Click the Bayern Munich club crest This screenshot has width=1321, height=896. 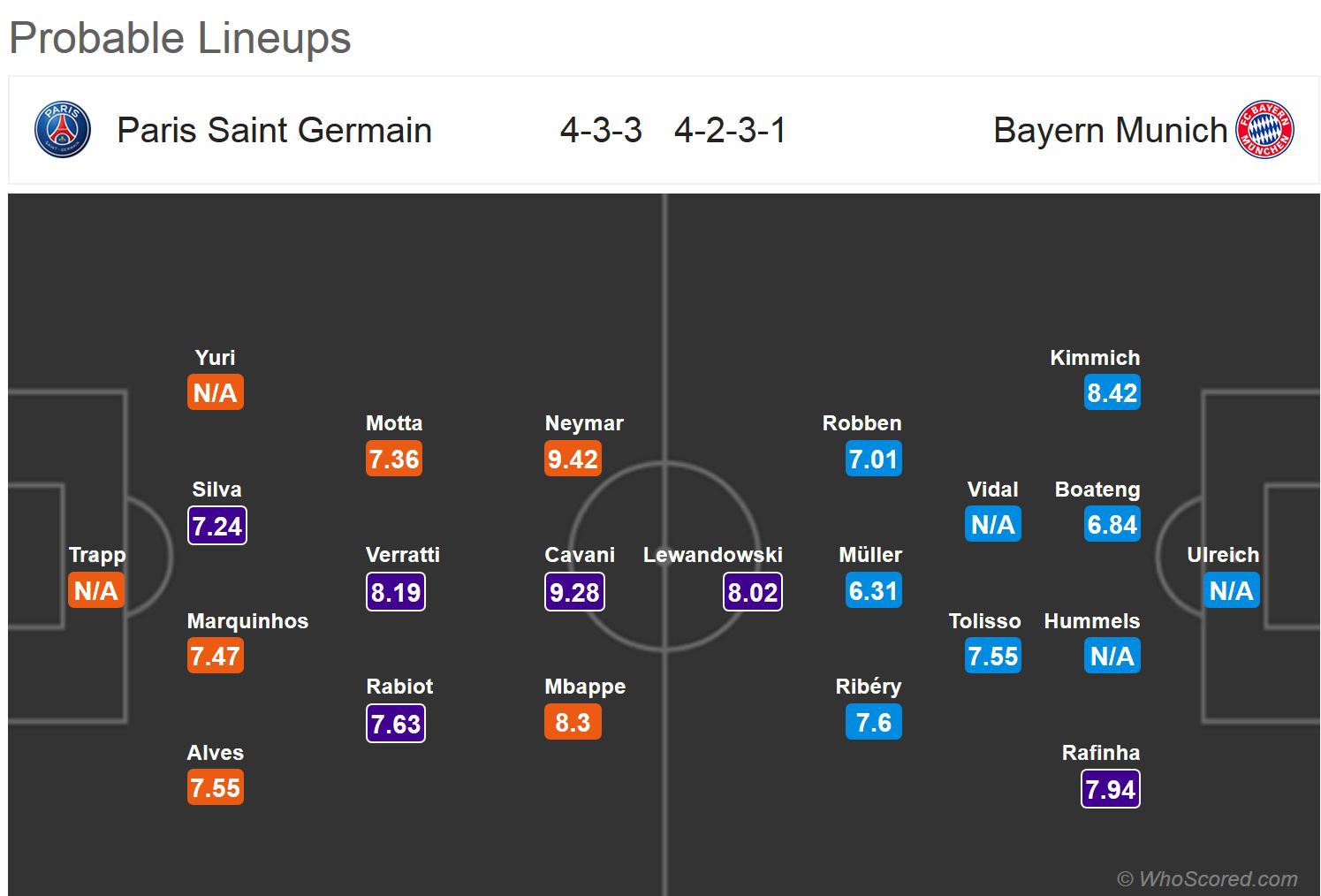click(x=1264, y=130)
